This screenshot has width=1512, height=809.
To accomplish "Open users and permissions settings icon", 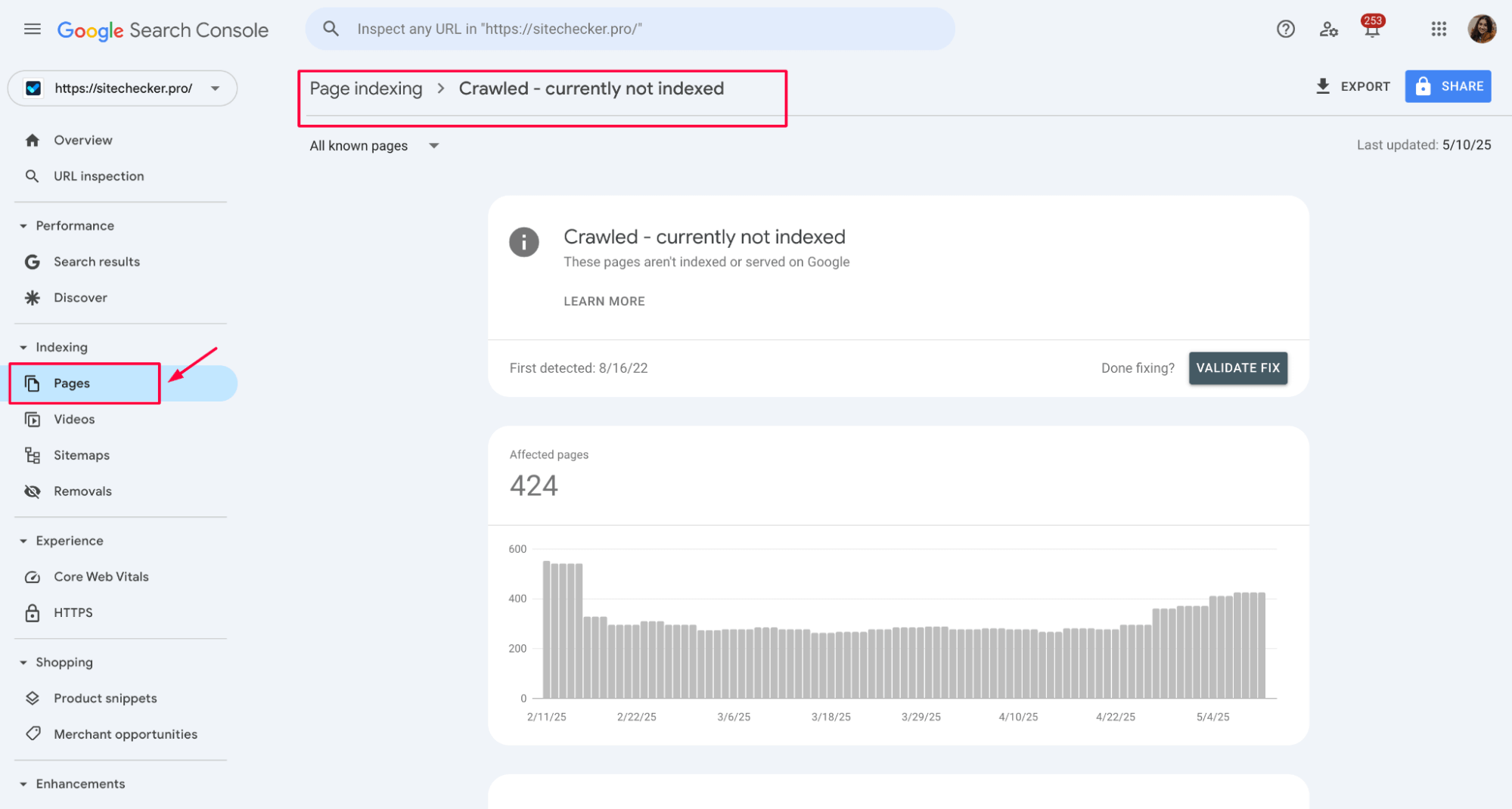I will click(x=1328, y=29).
